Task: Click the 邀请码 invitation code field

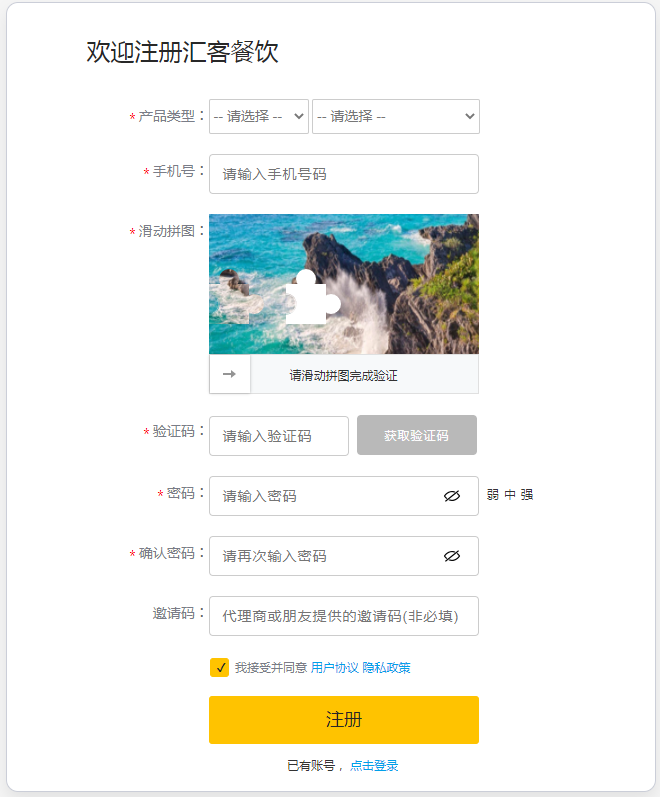Action: tap(344, 616)
